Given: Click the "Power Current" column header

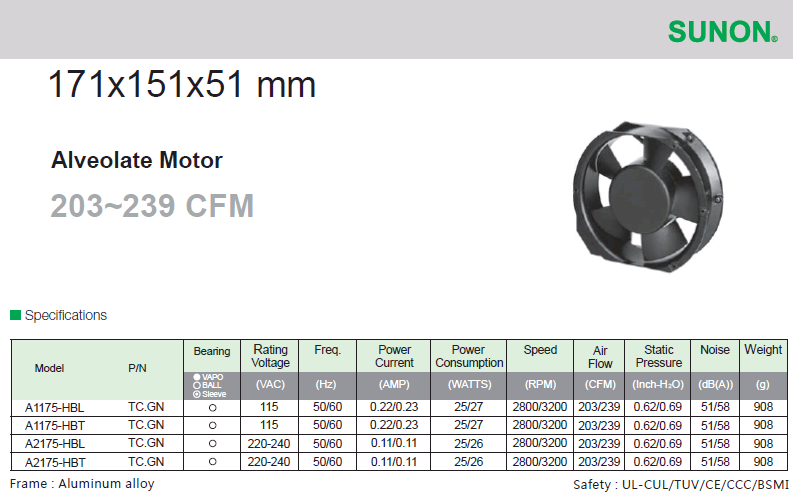Looking at the screenshot, I should click(x=394, y=356).
